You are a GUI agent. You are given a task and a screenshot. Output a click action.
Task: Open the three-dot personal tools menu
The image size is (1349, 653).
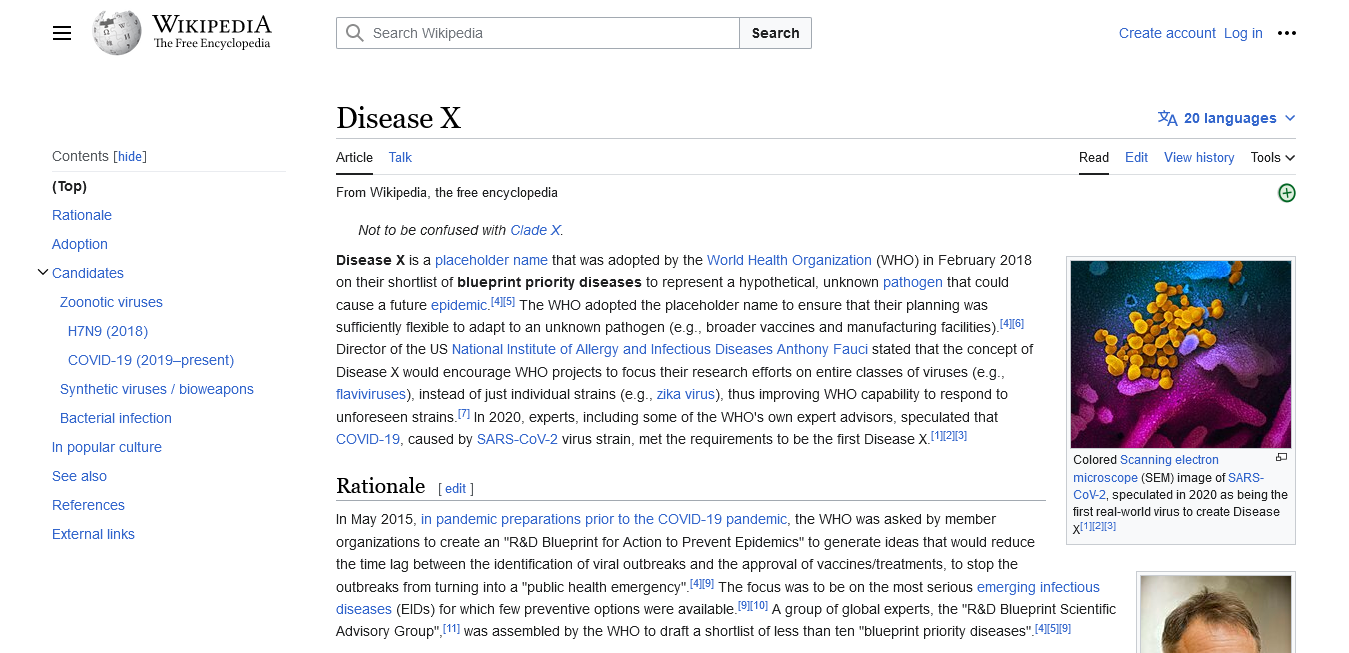[1287, 33]
